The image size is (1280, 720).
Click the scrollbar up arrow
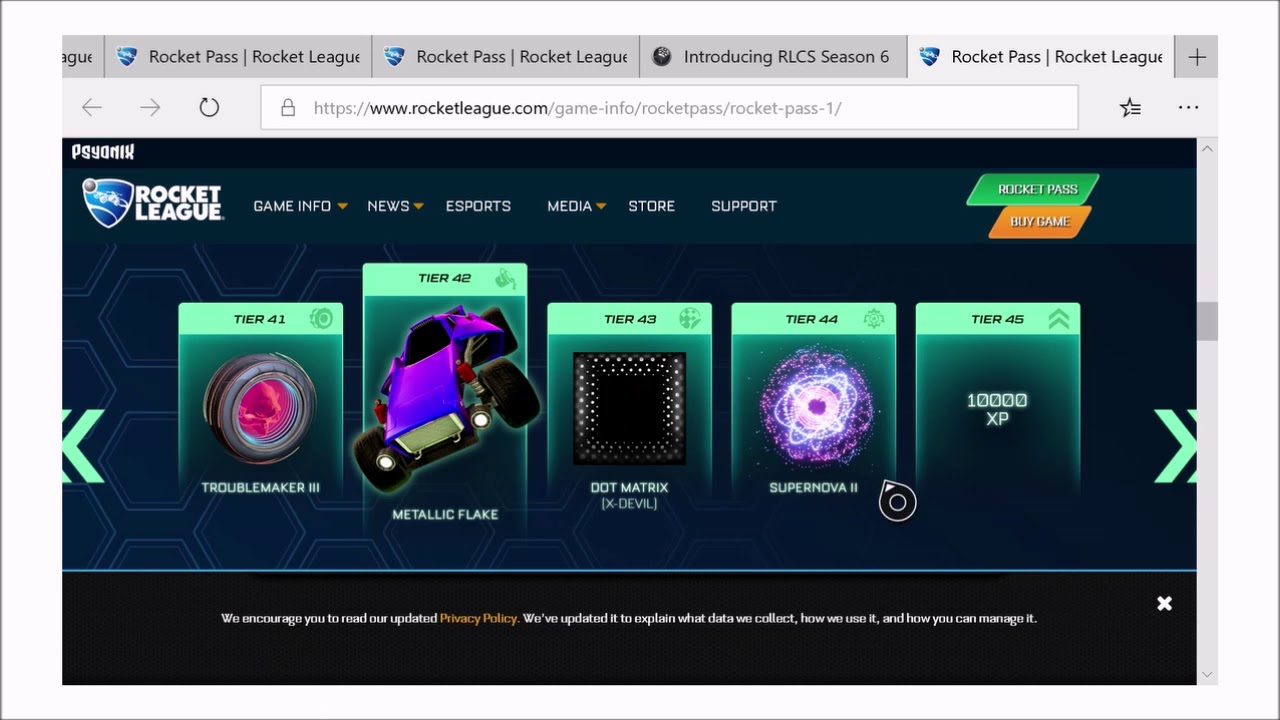click(1207, 149)
